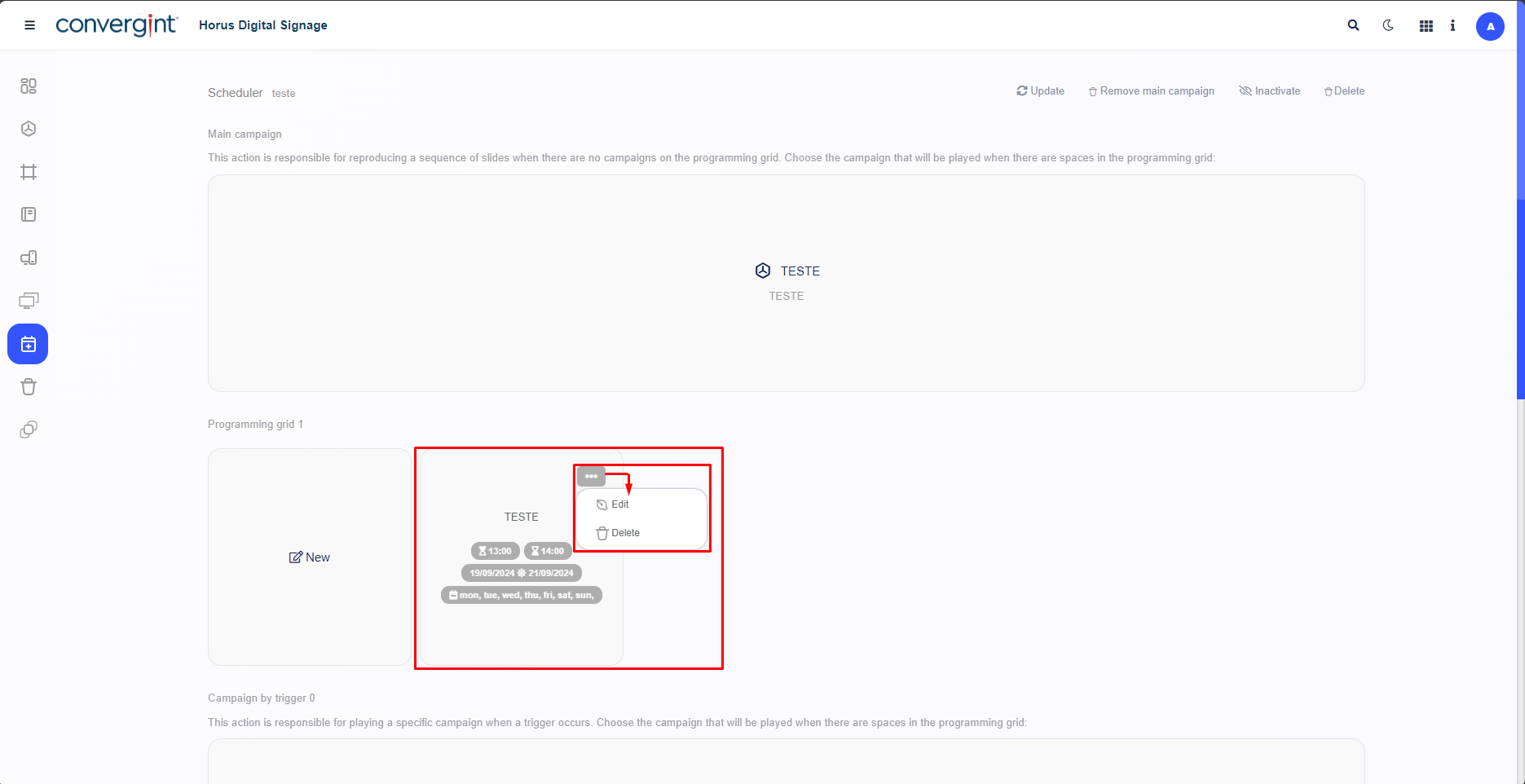The width and height of the screenshot is (1525, 784).
Task: Inactivate the scheduler
Action: coord(1269,91)
